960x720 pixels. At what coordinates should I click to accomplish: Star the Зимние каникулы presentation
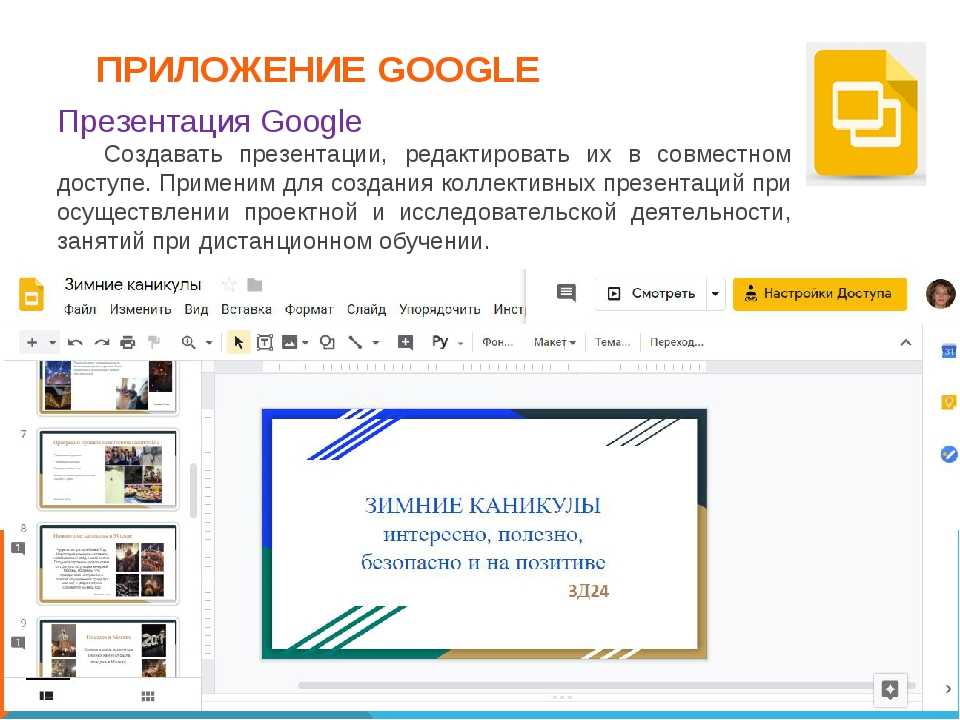(229, 285)
